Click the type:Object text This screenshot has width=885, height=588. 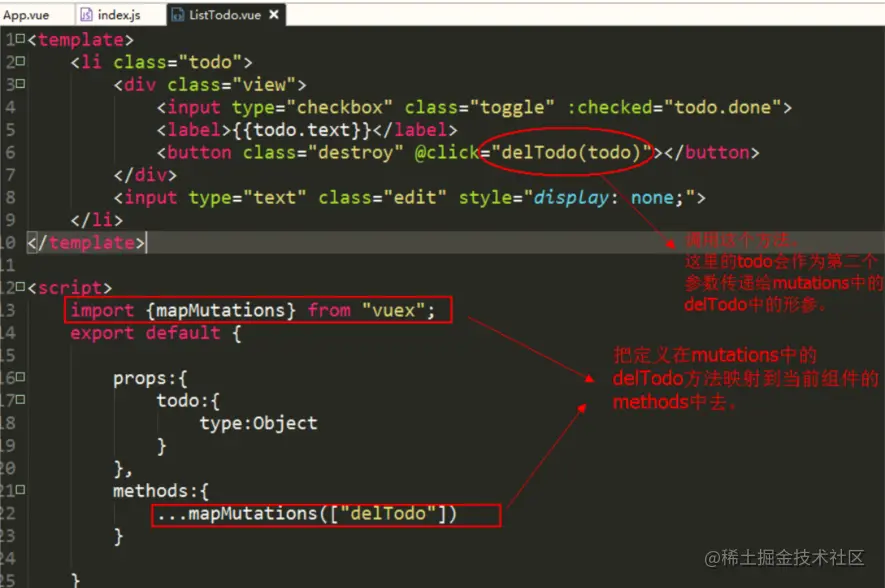tap(258, 423)
